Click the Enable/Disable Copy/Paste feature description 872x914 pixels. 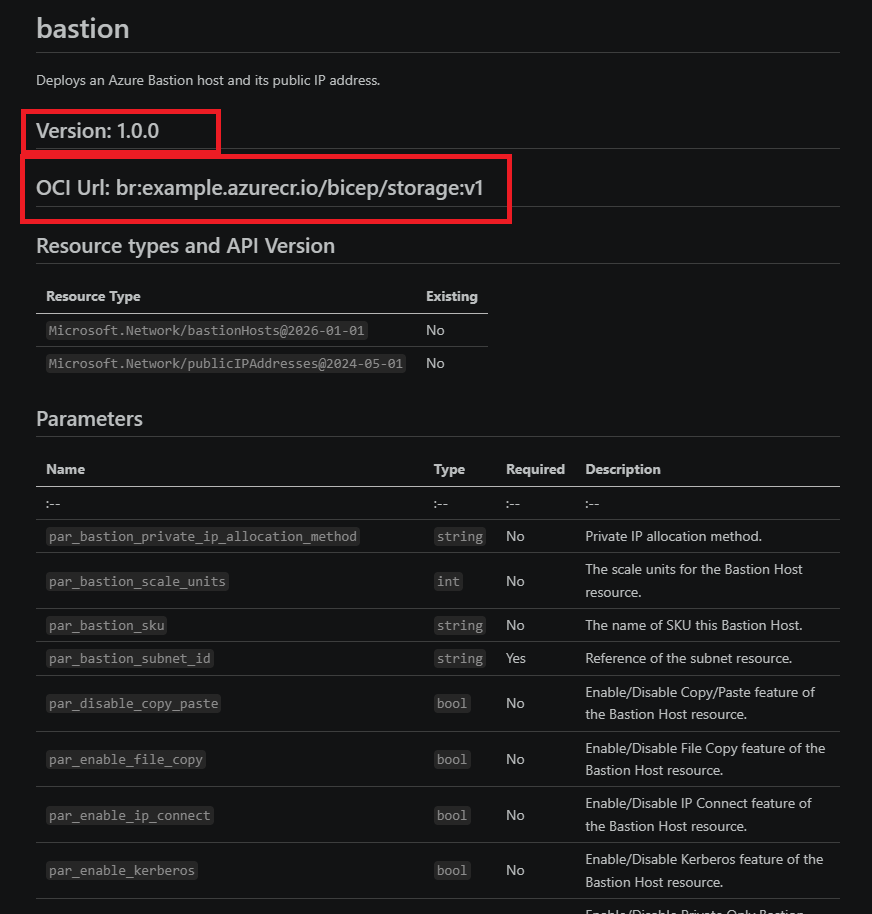click(x=700, y=703)
